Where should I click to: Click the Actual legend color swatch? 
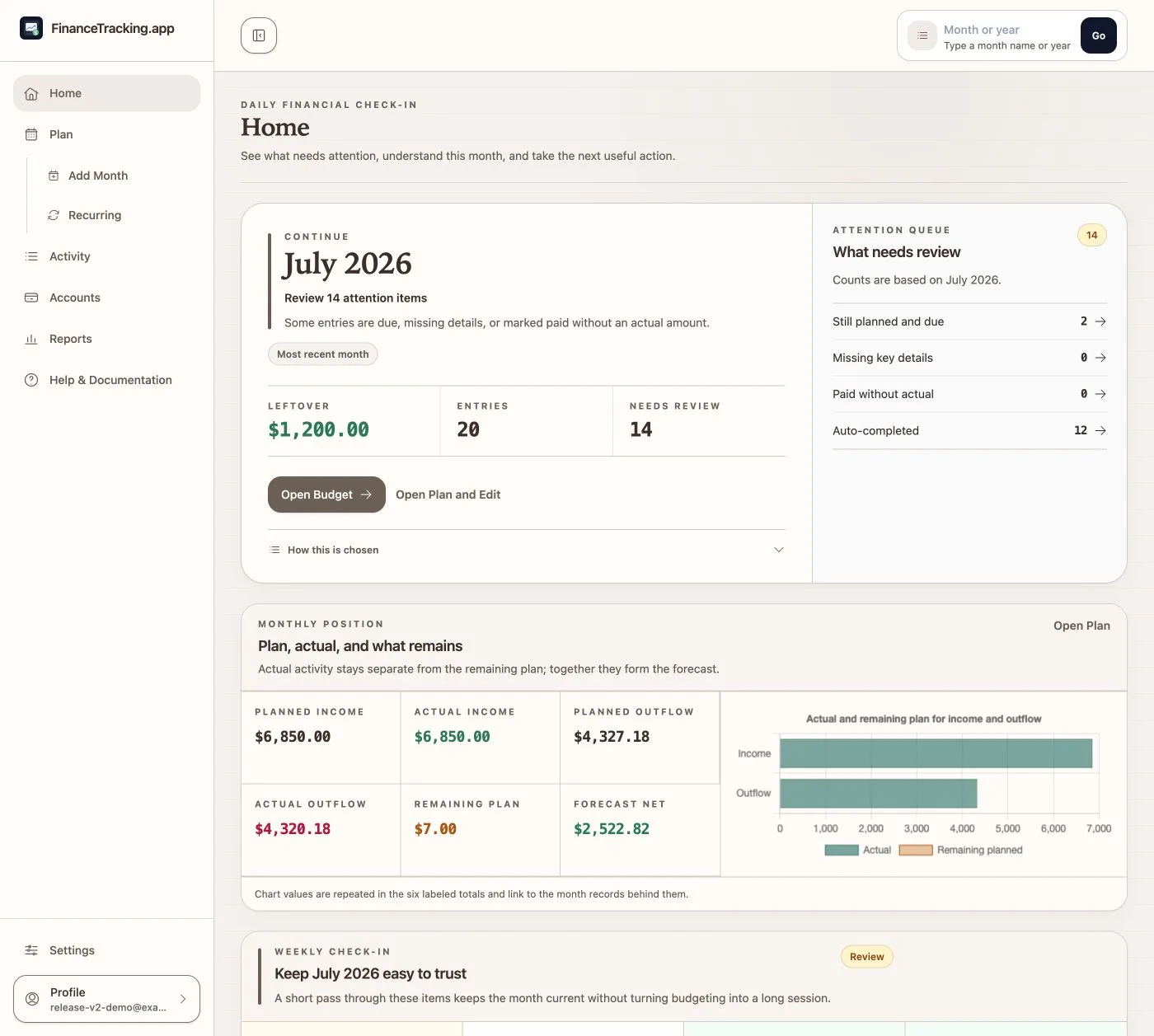(x=842, y=850)
